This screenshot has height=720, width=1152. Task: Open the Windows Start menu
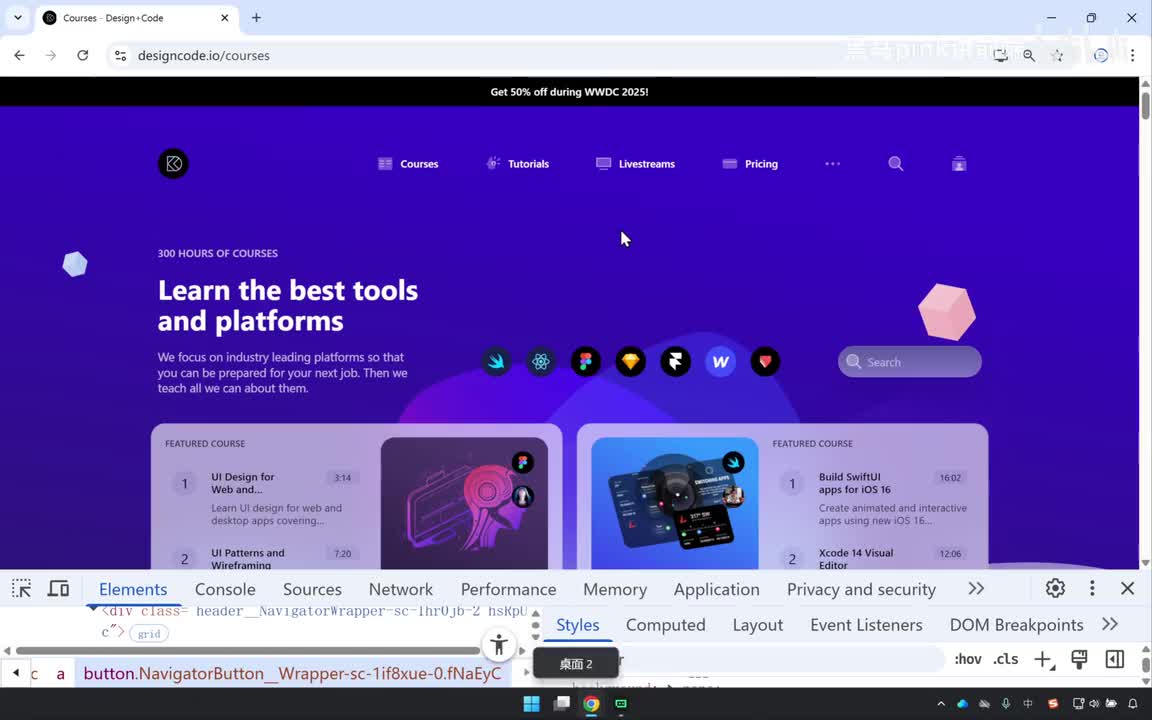tap(532, 703)
